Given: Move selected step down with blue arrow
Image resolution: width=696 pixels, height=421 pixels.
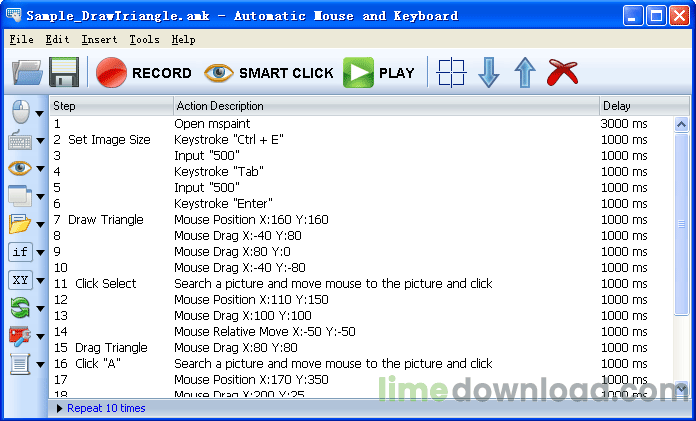Looking at the screenshot, I should coord(489,72).
